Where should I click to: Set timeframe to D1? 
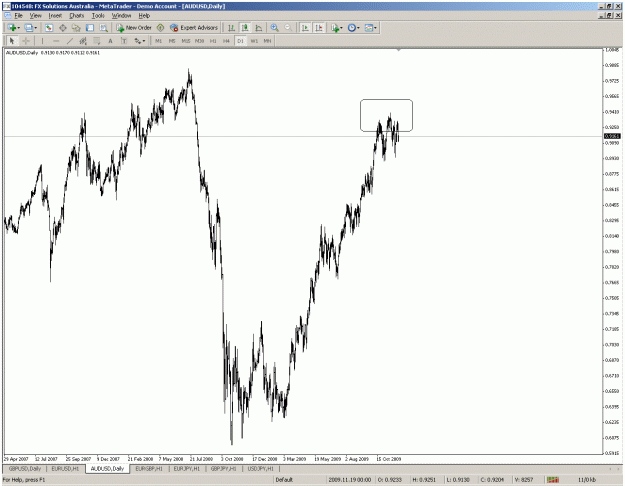pos(240,41)
